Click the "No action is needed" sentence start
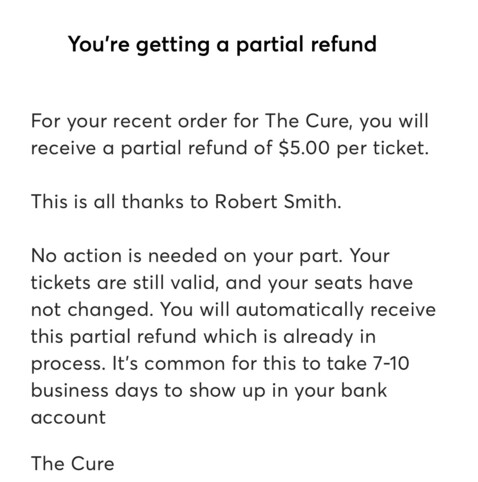The image size is (478, 482). click(138, 256)
